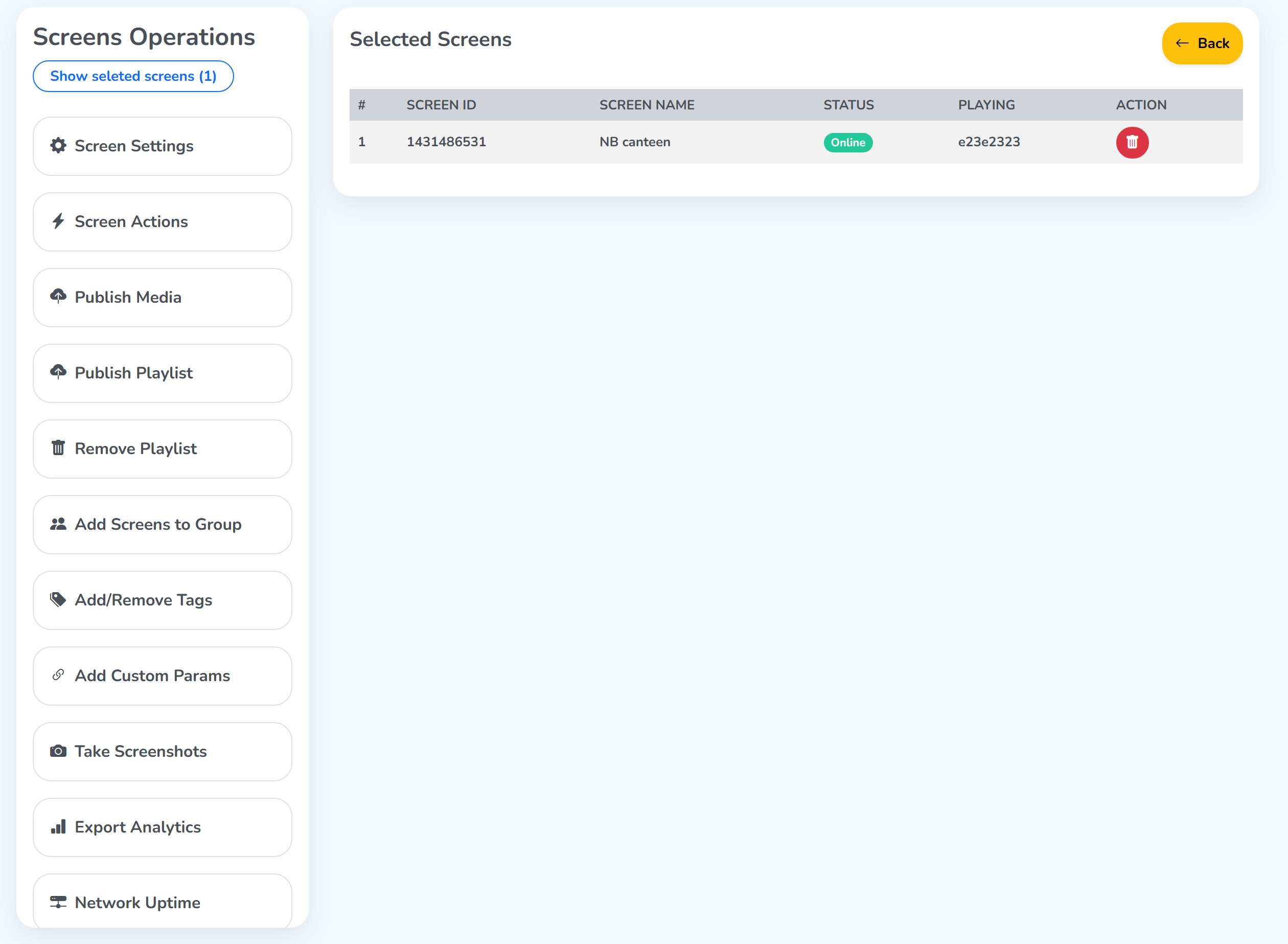This screenshot has width=1288, height=944.
Task: Click the SCREEN NAME column header
Action: point(647,105)
